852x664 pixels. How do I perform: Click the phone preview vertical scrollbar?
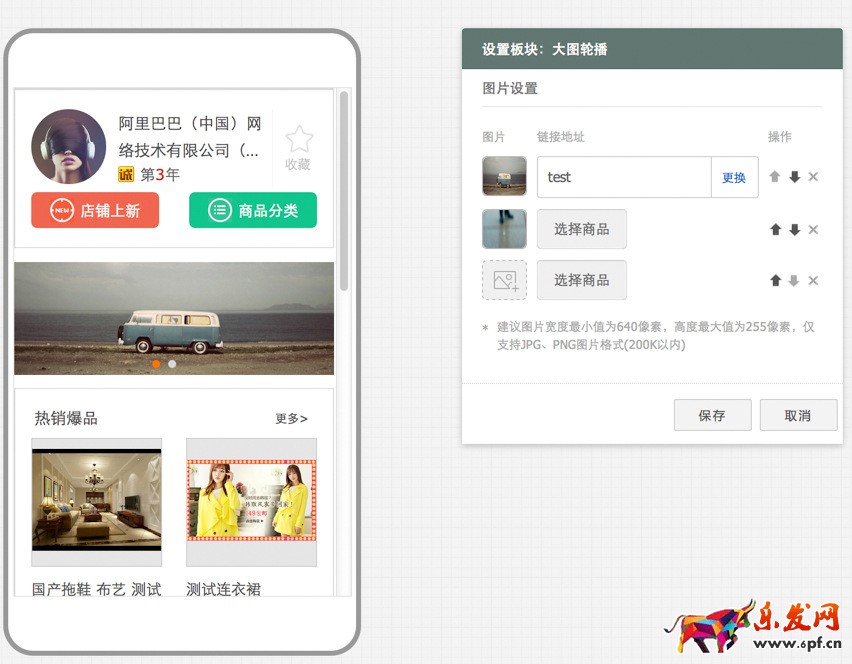click(344, 190)
